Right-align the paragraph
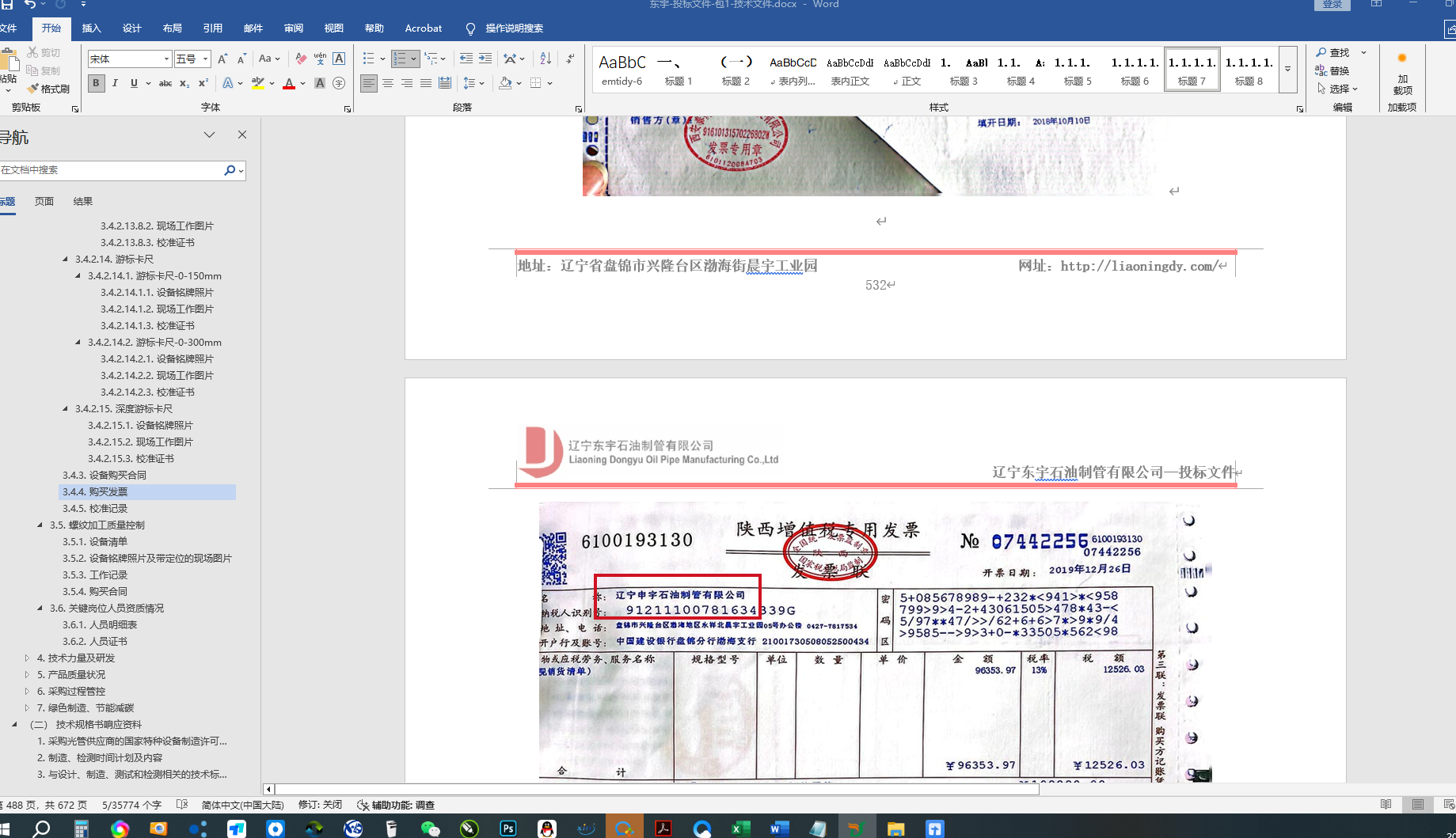 pyautogui.click(x=407, y=83)
